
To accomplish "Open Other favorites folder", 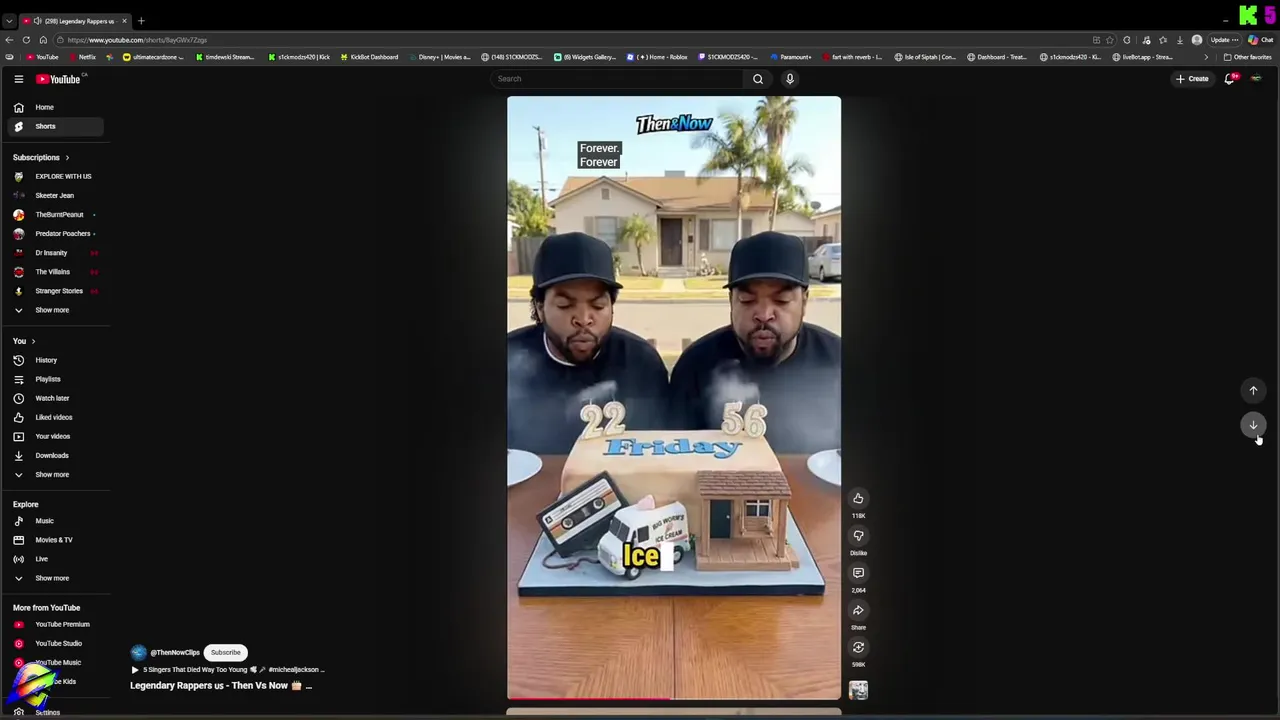I will click(x=1248, y=57).
